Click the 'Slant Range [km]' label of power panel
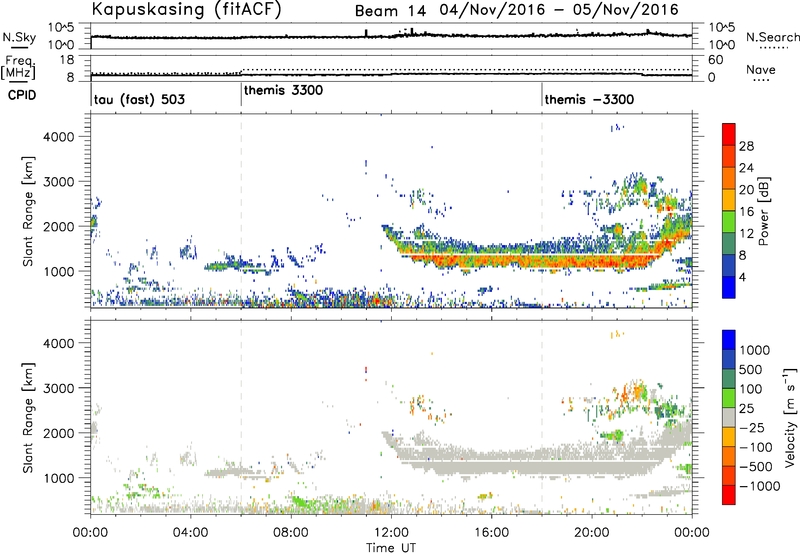 tap(28, 211)
